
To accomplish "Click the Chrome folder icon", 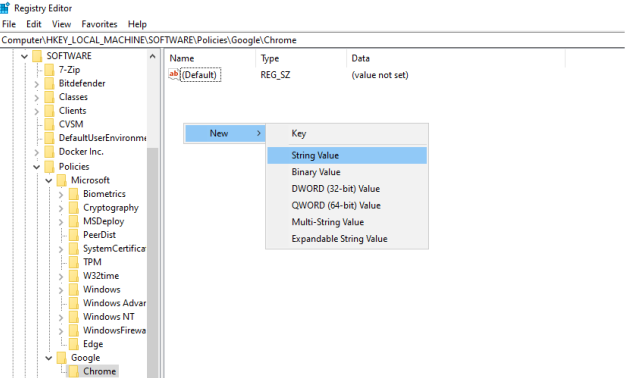I will click(74, 372).
